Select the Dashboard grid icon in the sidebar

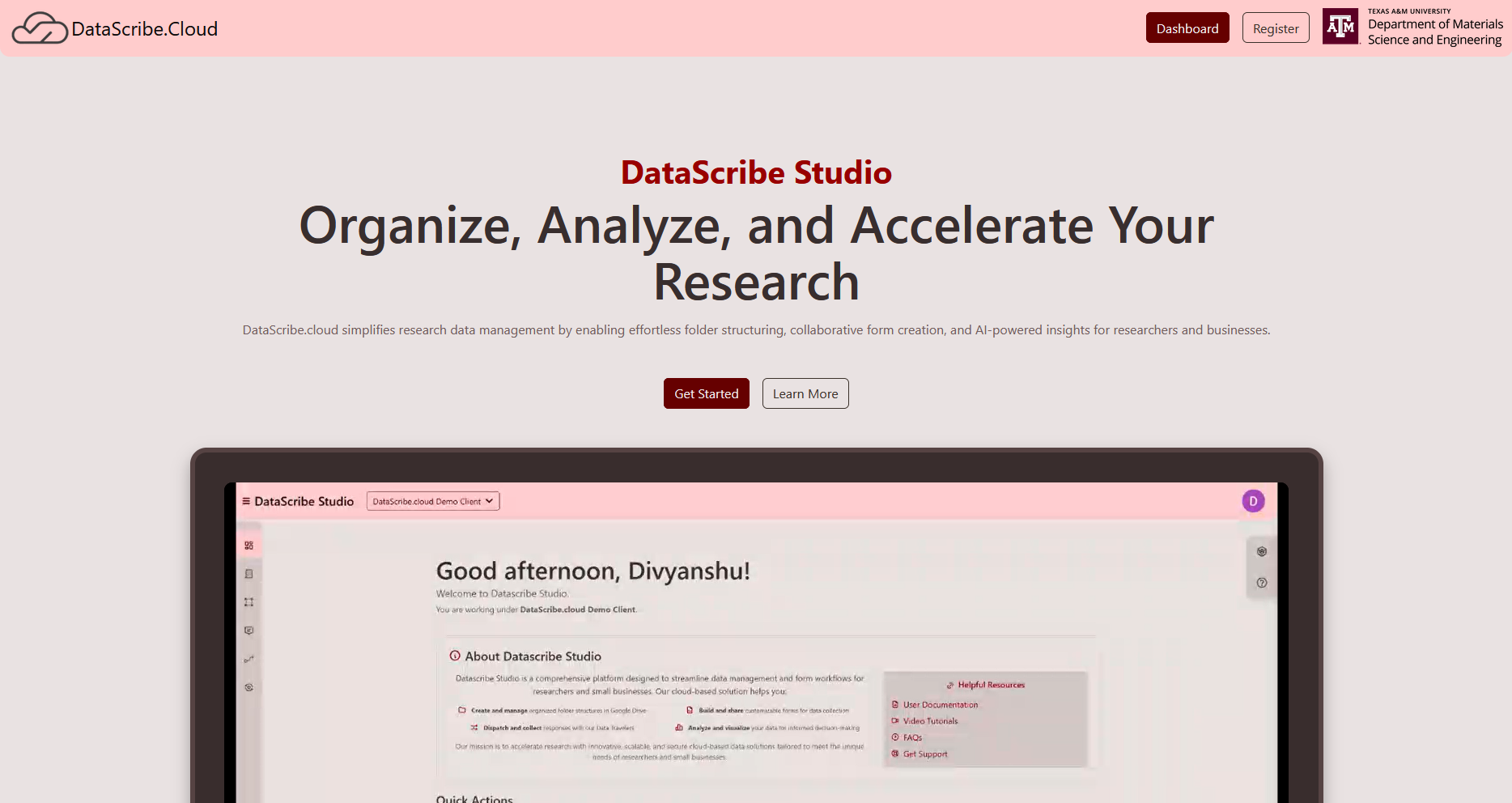(248, 544)
